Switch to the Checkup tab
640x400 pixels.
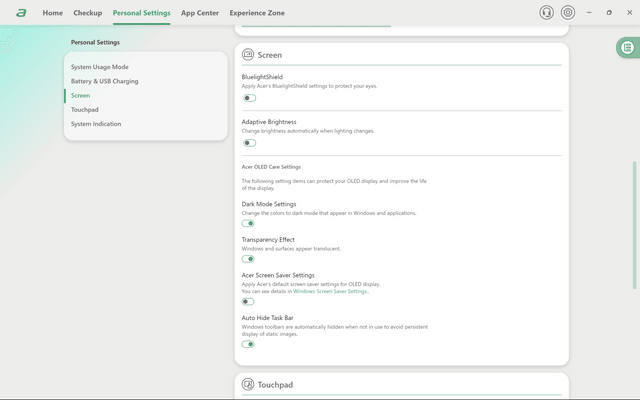pyautogui.click(x=88, y=13)
